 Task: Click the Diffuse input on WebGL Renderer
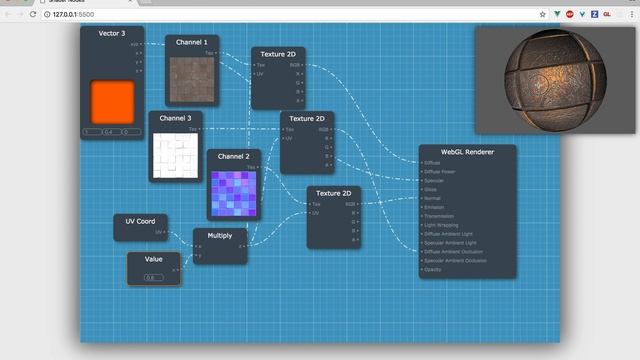(422, 162)
